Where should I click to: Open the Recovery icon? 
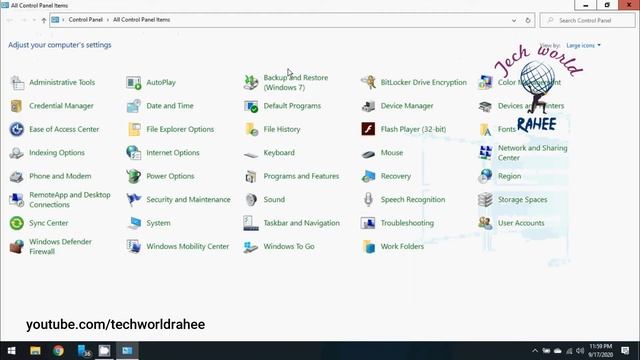pos(368,176)
